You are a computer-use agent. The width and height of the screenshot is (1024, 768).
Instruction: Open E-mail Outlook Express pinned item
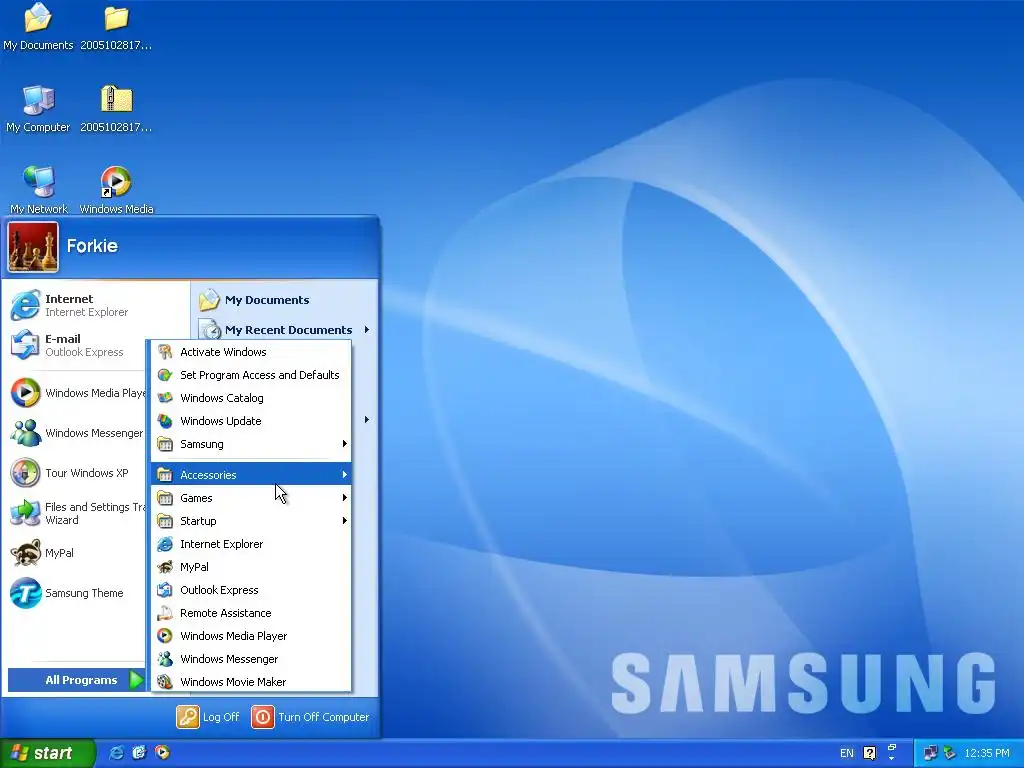tap(75, 345)
